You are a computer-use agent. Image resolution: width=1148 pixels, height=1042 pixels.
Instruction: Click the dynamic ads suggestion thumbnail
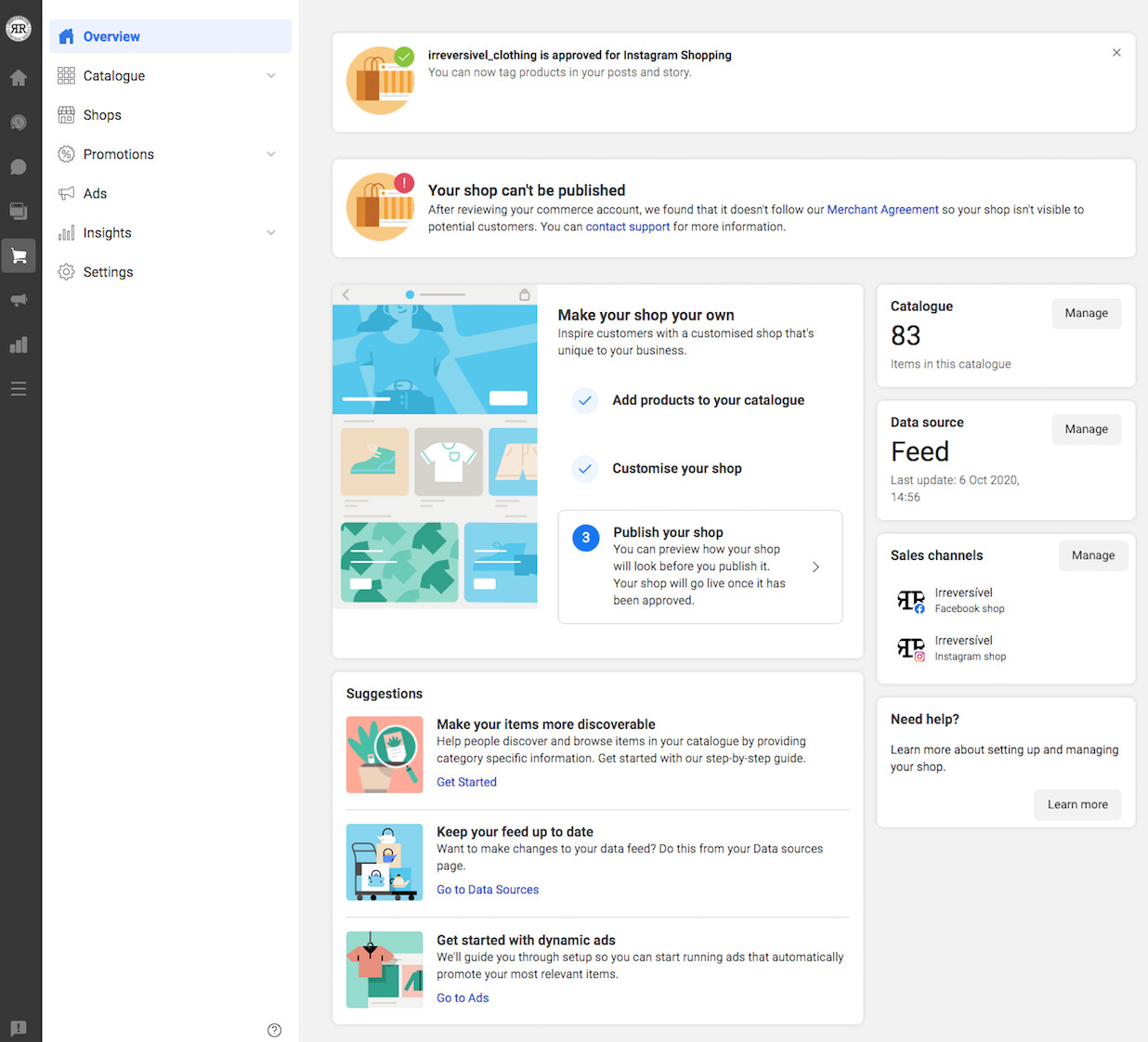(x=385, y=970)
